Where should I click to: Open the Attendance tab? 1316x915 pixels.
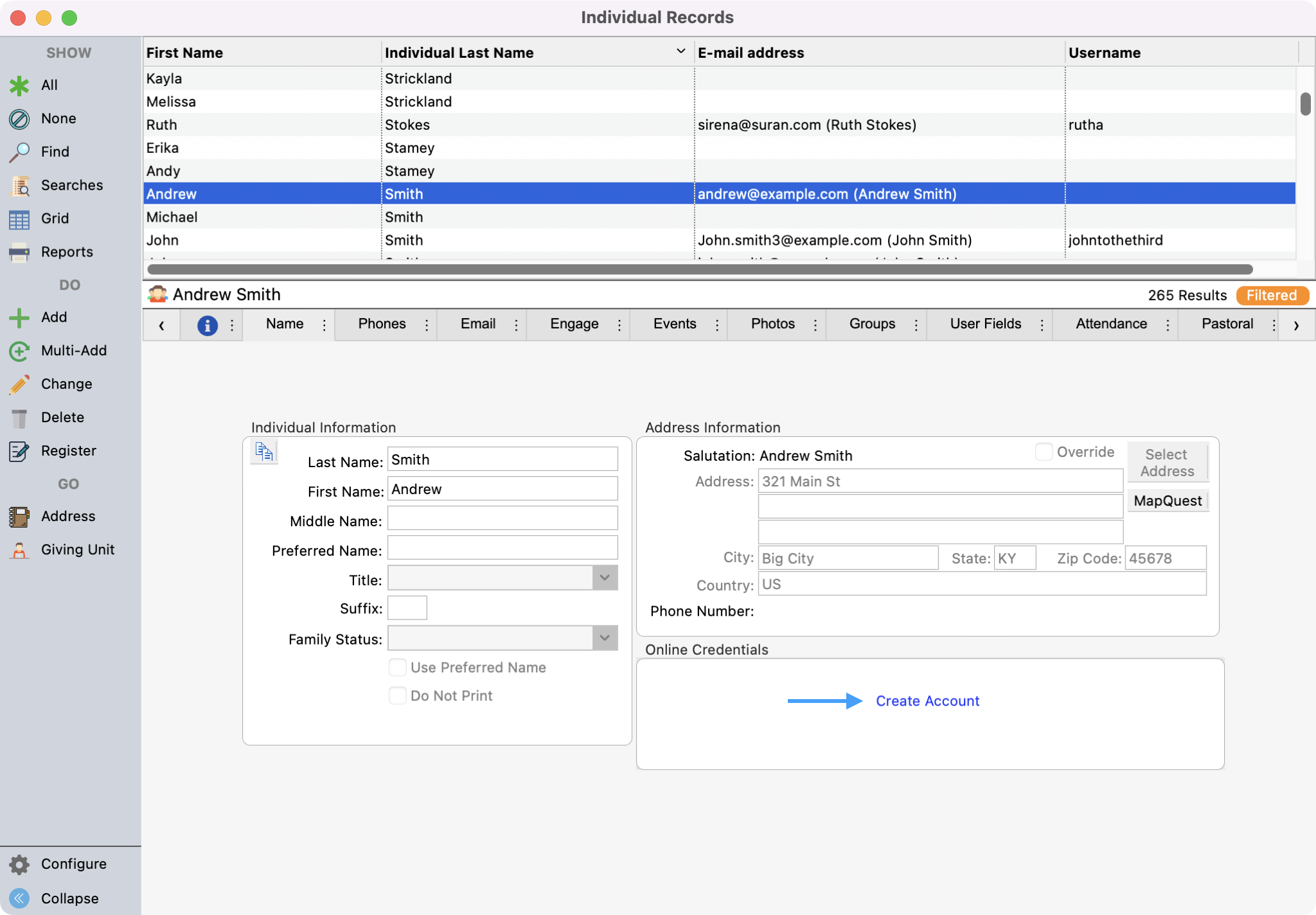point(1110,324)
